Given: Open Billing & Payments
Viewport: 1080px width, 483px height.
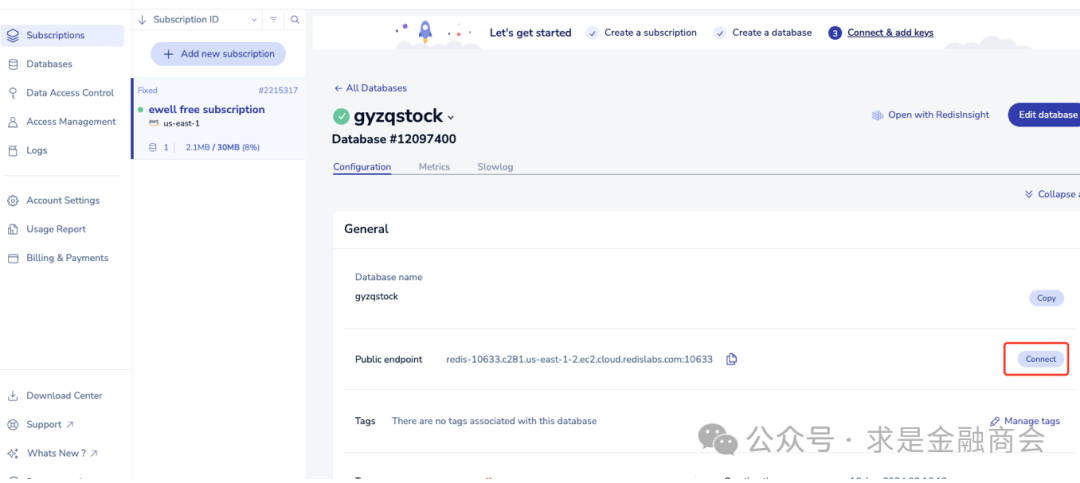Looking at the screenshot, I should (x=67, y=258).
